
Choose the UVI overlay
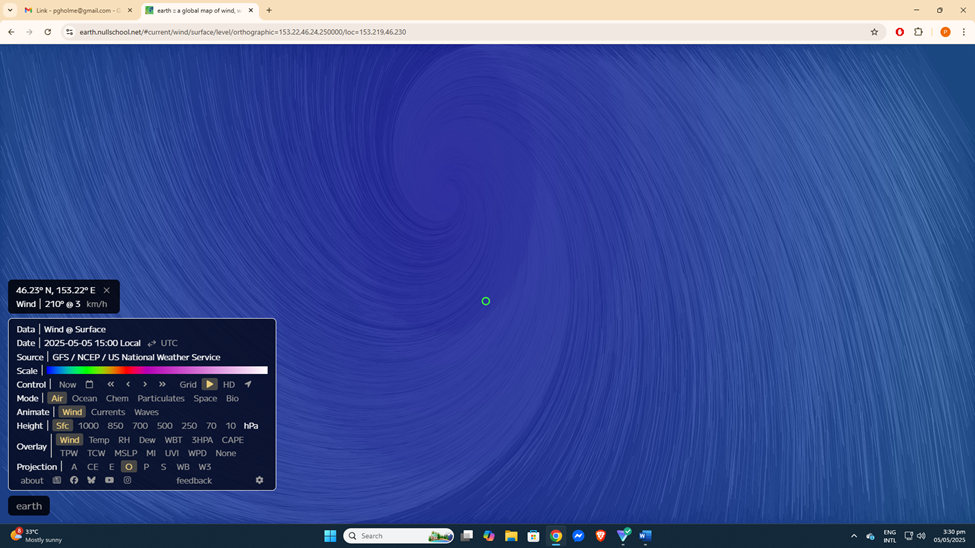click(172, 453)
